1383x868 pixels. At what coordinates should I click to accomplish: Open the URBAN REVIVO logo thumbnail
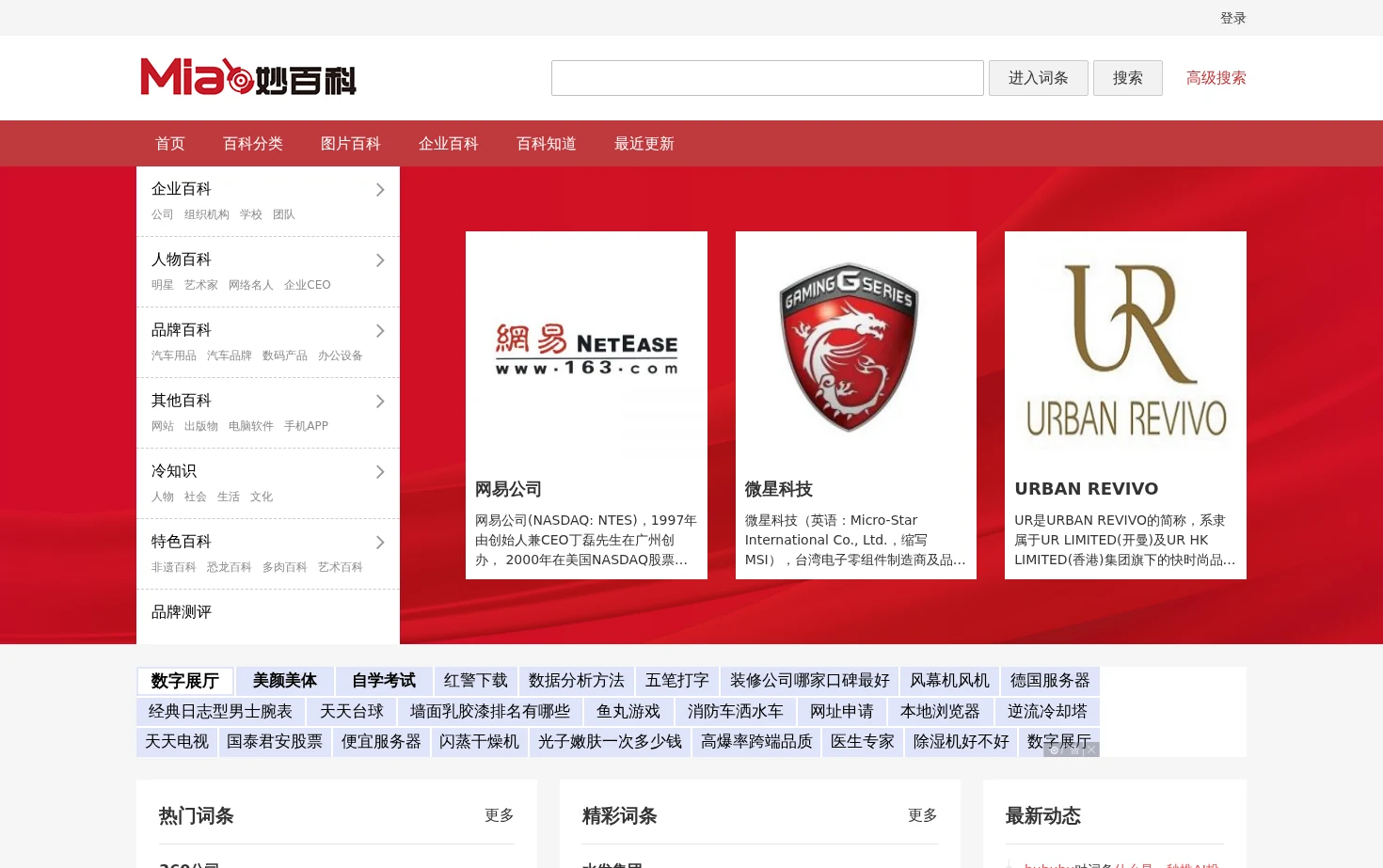coord(1125,350)
